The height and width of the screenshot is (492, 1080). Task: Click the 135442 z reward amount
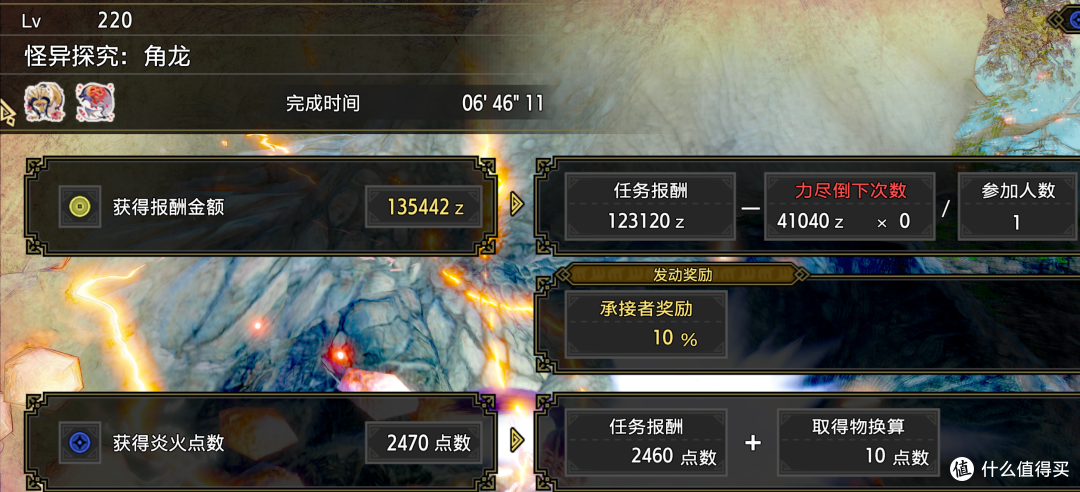pos(424,206)
